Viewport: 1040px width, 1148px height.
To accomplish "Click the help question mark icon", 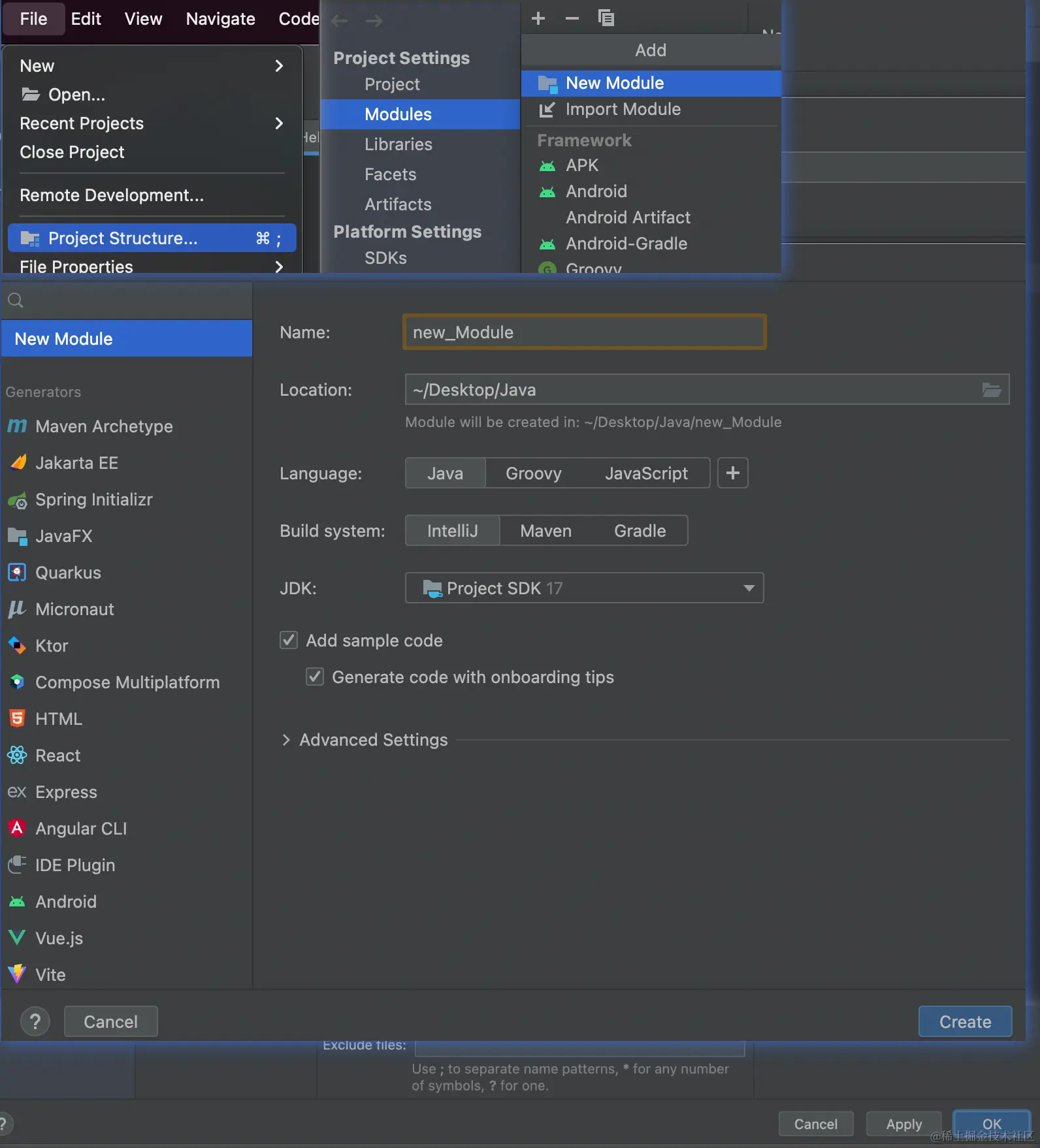I will point(35,1021).
